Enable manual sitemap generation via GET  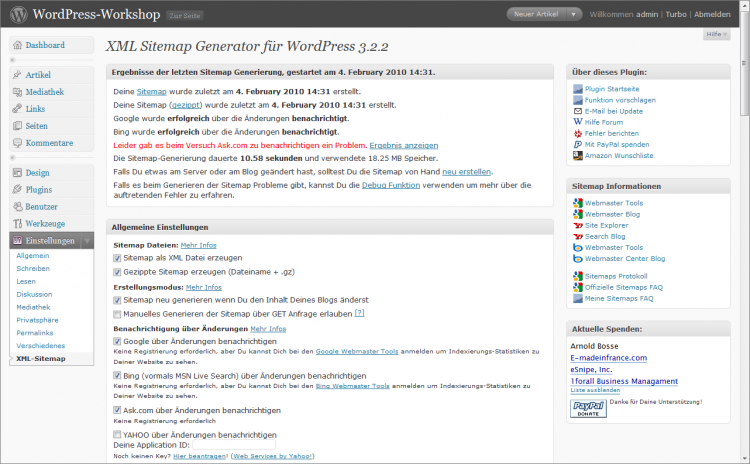click(x=118, y=313)
